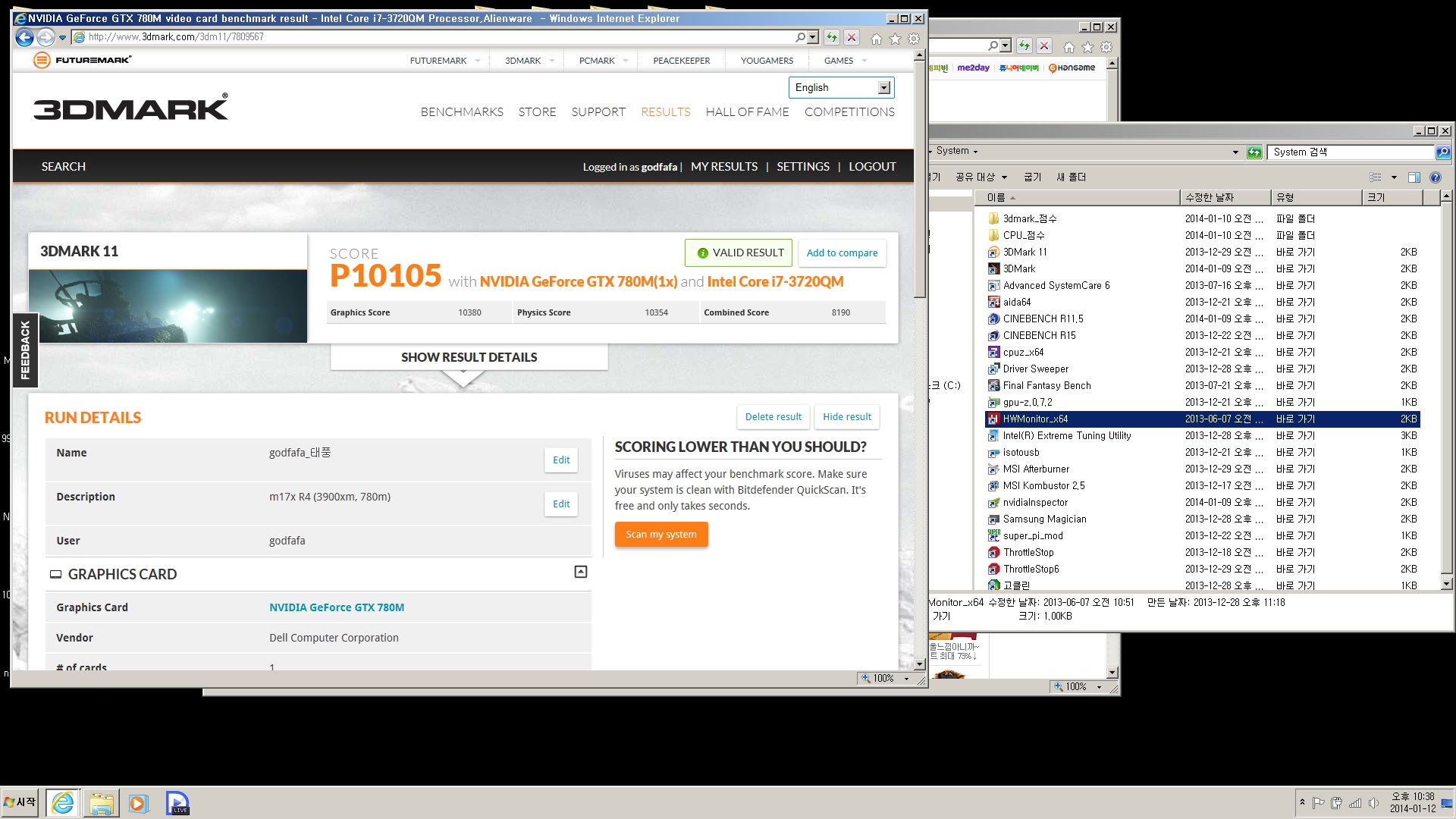1456x819 pixels.
Task: Click Explorer help icon
Action: pos(1435,177)
